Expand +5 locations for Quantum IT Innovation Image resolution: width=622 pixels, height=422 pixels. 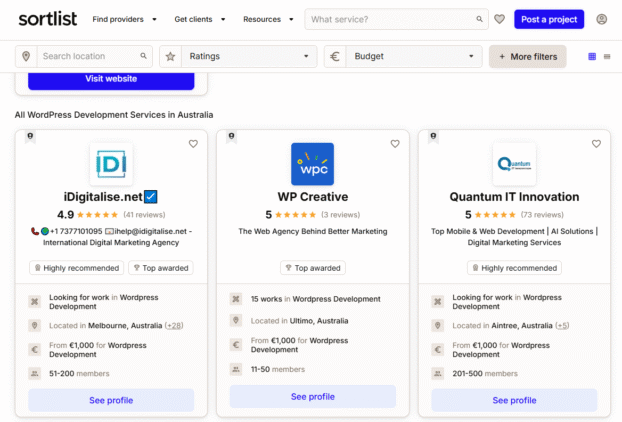pos(562,326)
